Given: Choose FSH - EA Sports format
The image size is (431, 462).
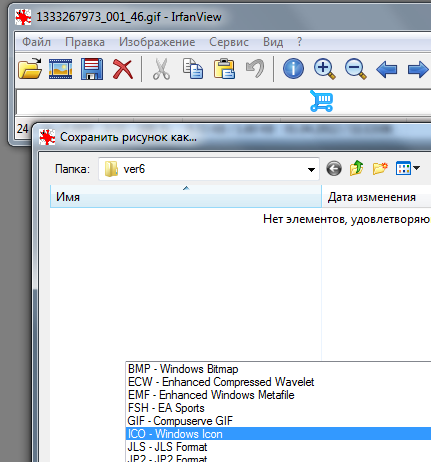Looking at the screenshot, I should point(278,408).
